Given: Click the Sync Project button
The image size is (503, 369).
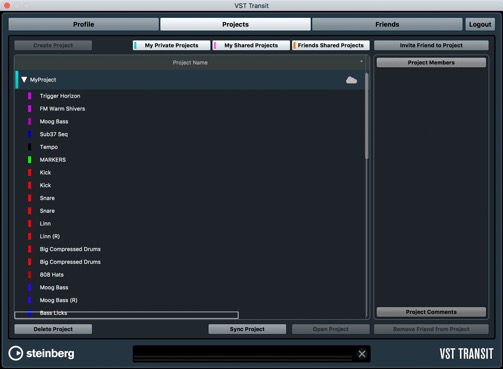Looking at the screenshot, I should point(247,329).
